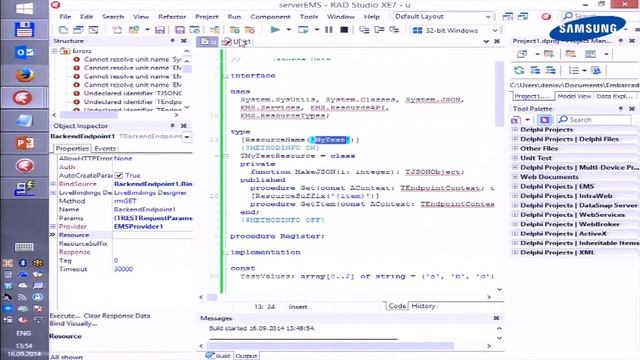640x360 pixels.
Task: Click the Stop (program reset) toolbar button
Action: [x=344, y=30]
